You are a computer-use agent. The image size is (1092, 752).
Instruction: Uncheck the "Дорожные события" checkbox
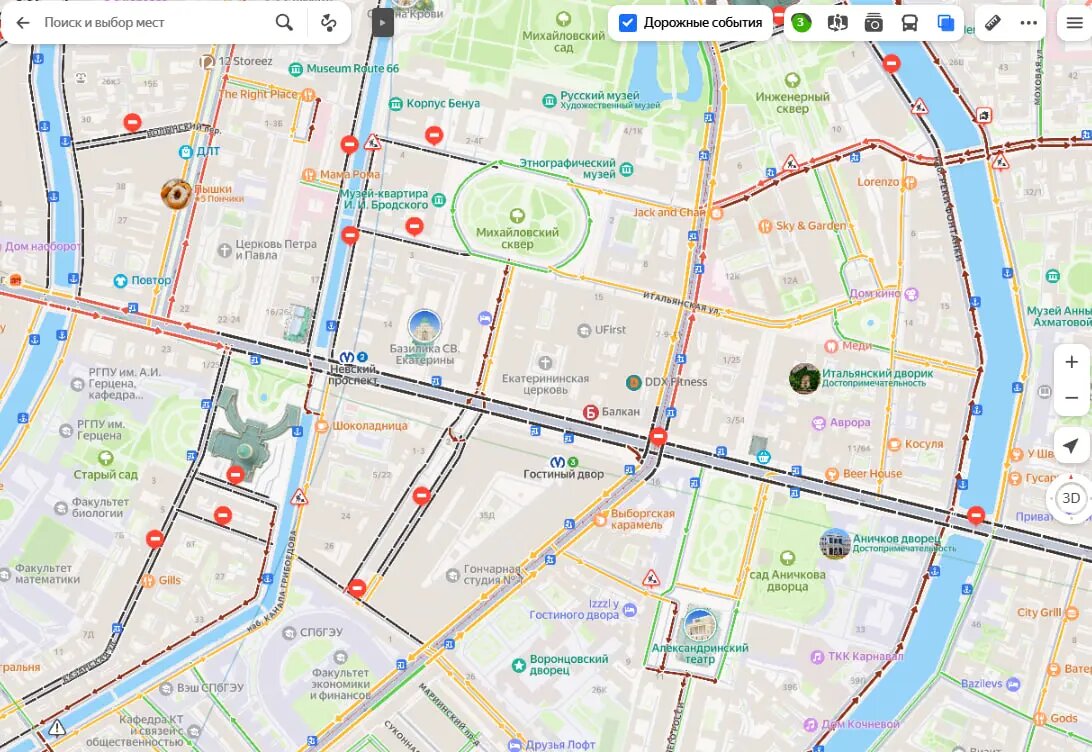tap(627, 23)
